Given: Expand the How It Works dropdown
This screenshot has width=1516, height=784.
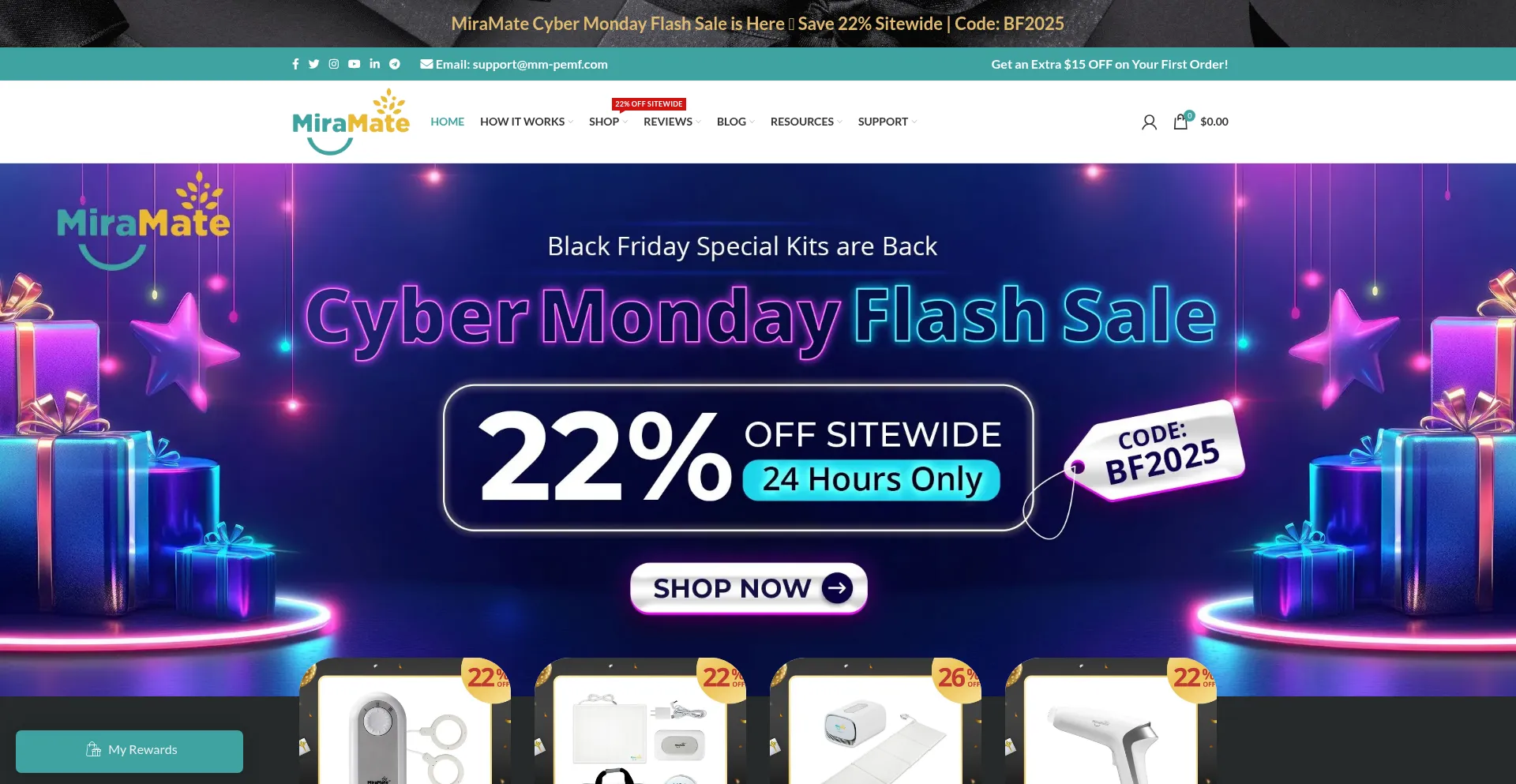Looking at the screenshot, I should pos(527,122).
